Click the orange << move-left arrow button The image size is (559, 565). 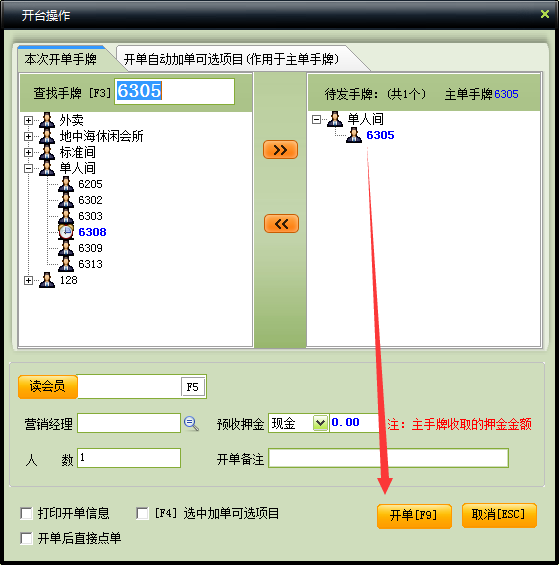click(281, 224)
